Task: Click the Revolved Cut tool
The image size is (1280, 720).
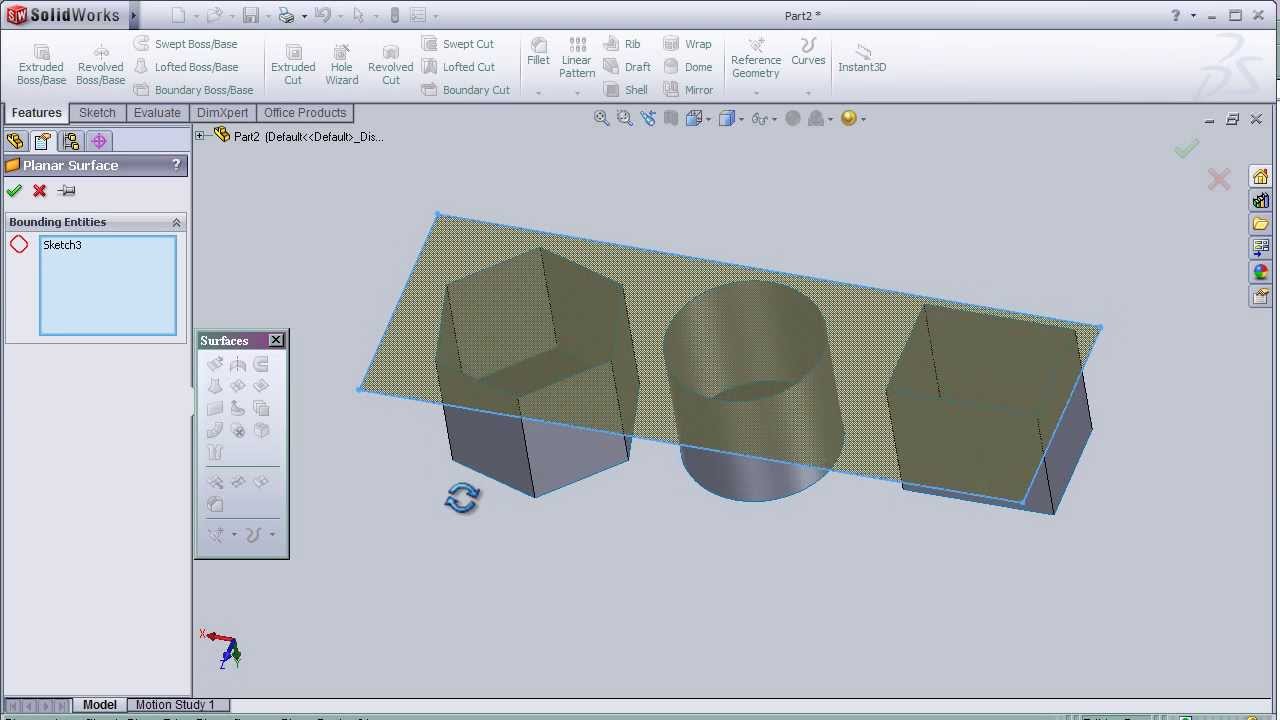Action: [390, 64]
